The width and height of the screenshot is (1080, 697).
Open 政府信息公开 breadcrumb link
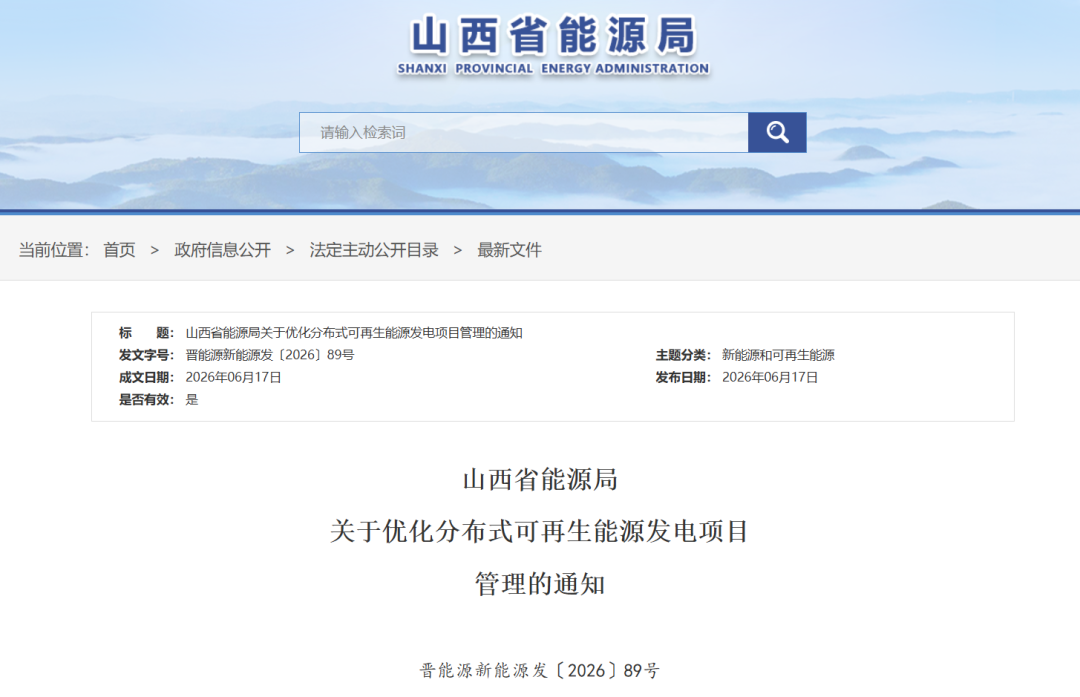(222, 250)
